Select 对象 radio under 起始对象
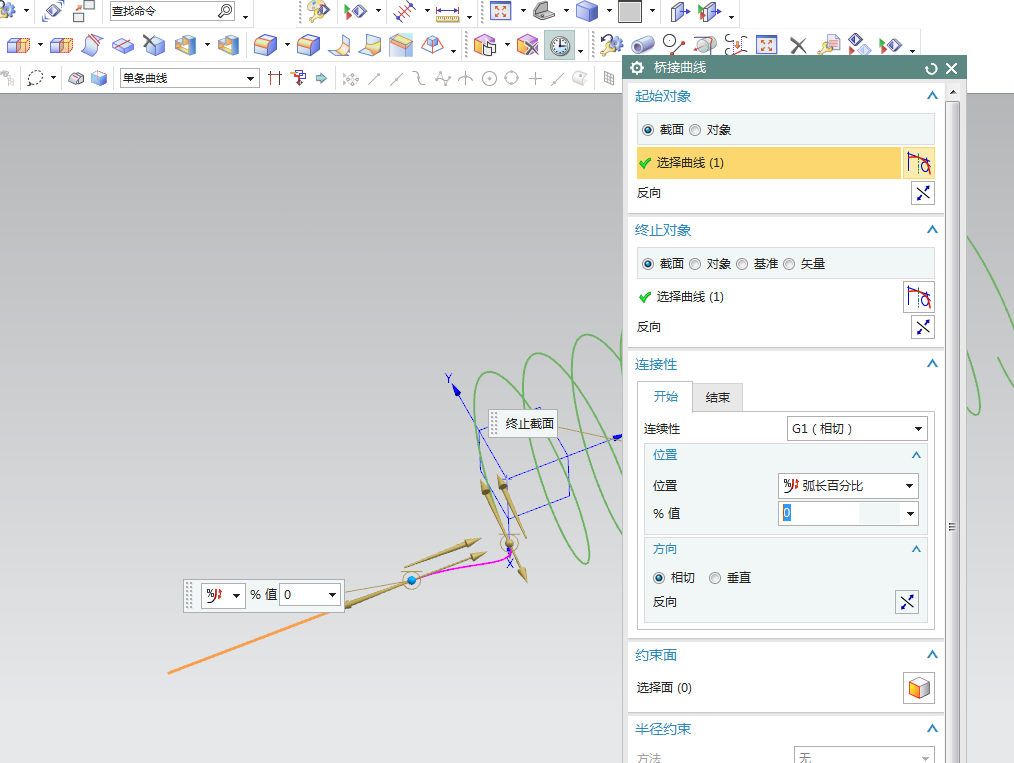 pos(695,130)
